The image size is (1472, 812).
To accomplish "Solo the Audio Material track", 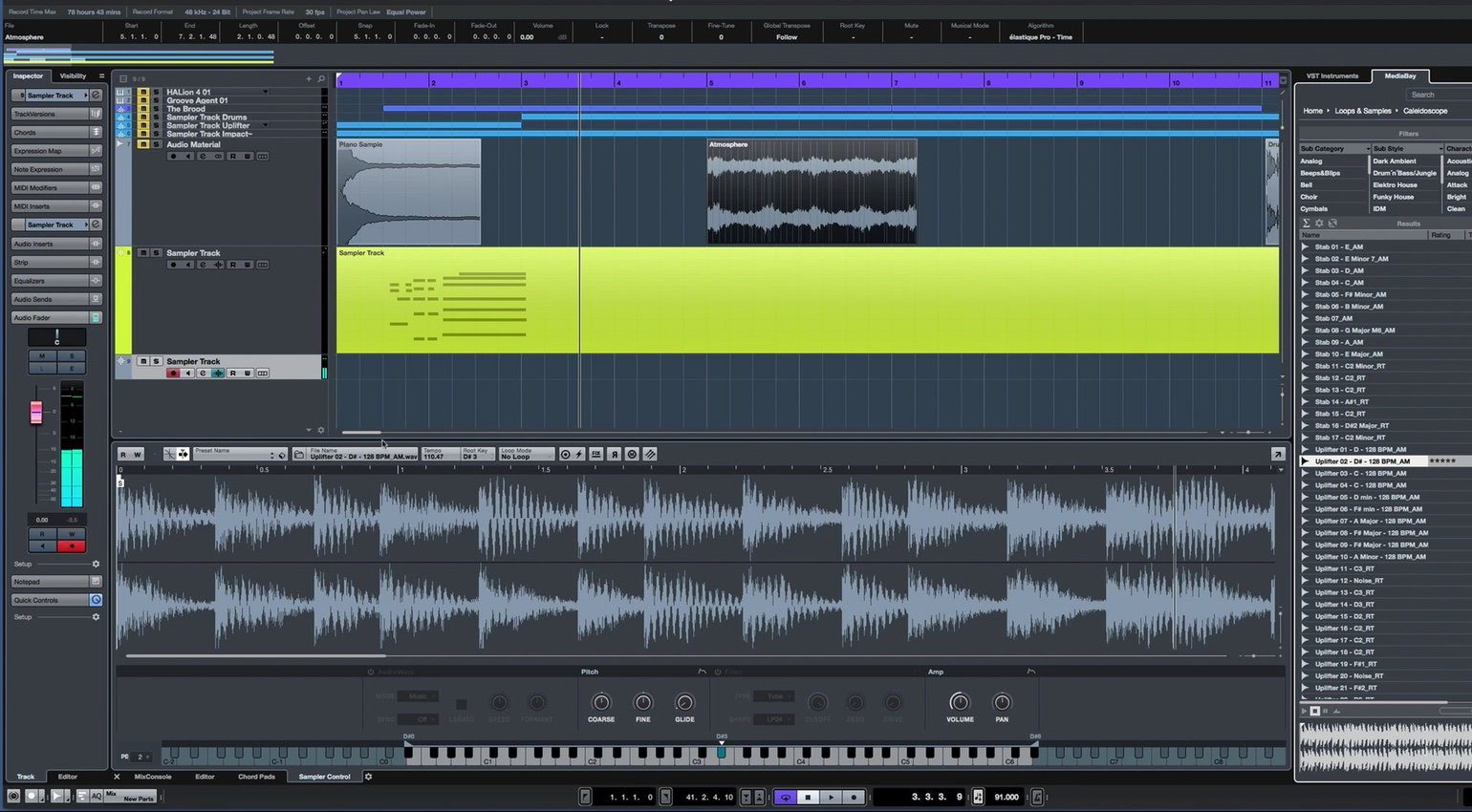I will coord(156,144).
